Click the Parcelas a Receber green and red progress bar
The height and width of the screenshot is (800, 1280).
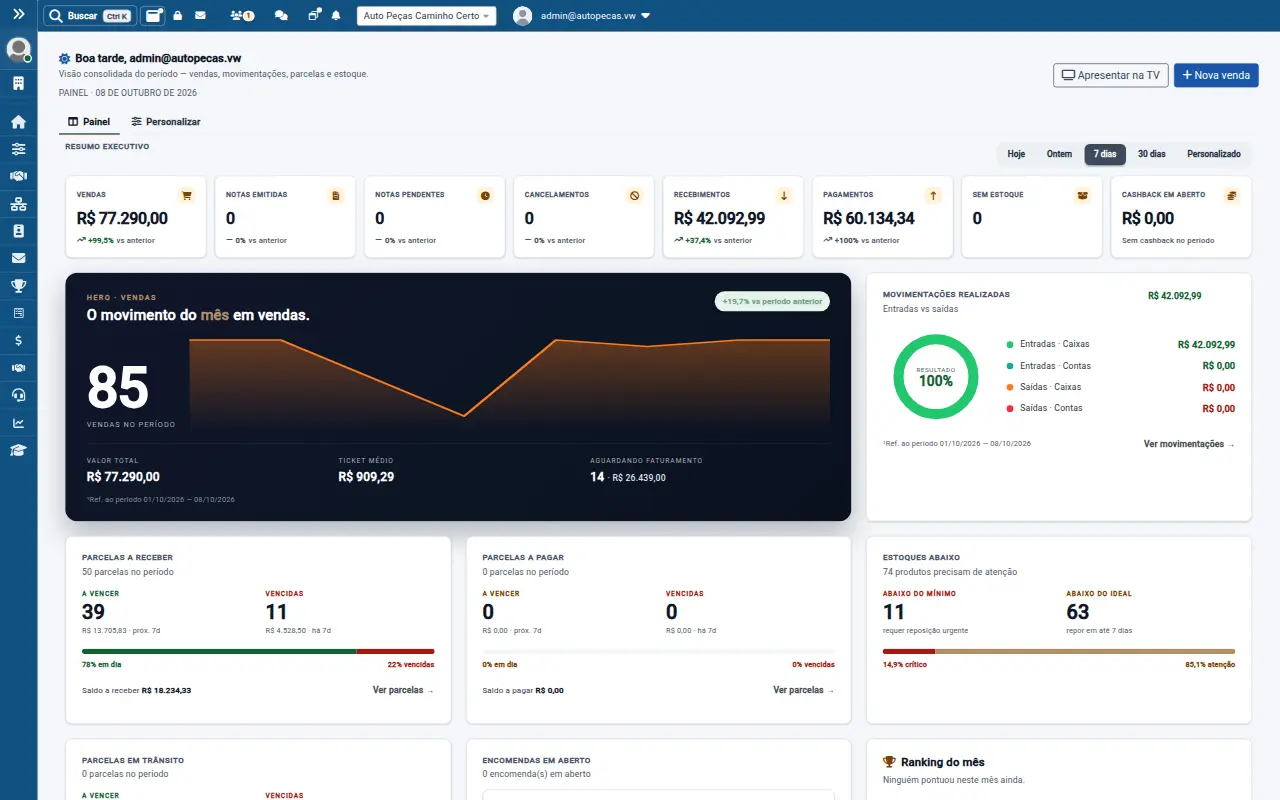click(x=258, y=651)
